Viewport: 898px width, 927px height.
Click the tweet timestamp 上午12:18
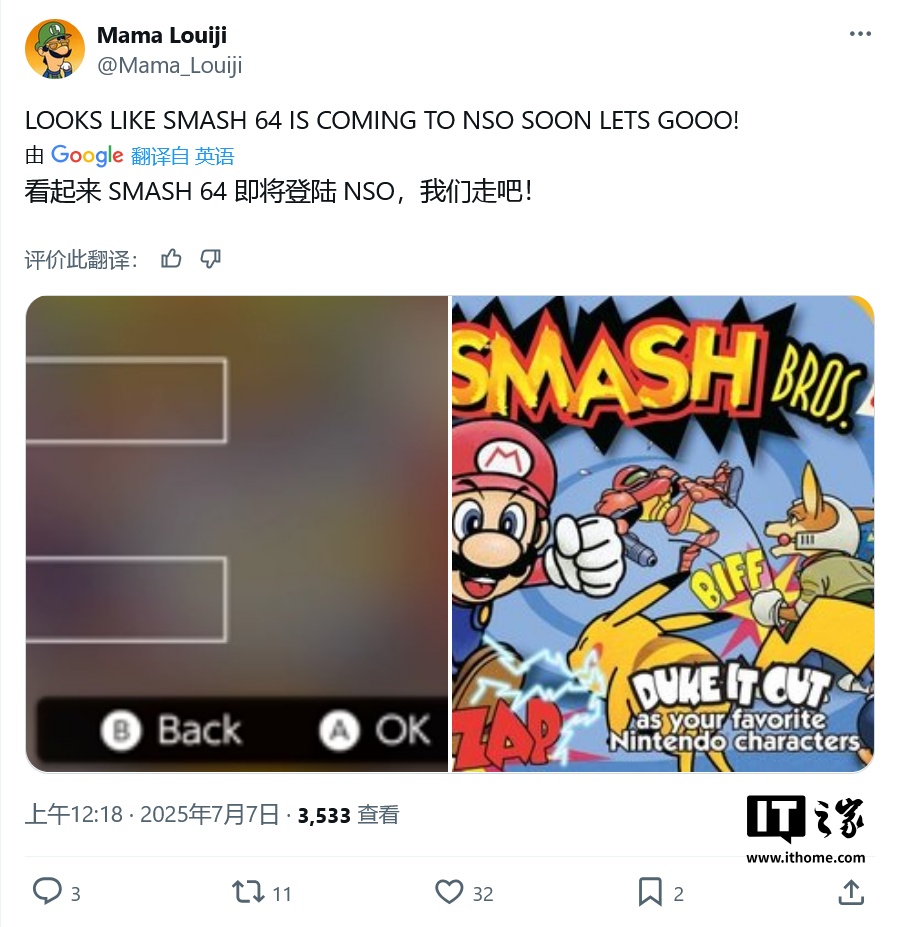pos(74,815)
